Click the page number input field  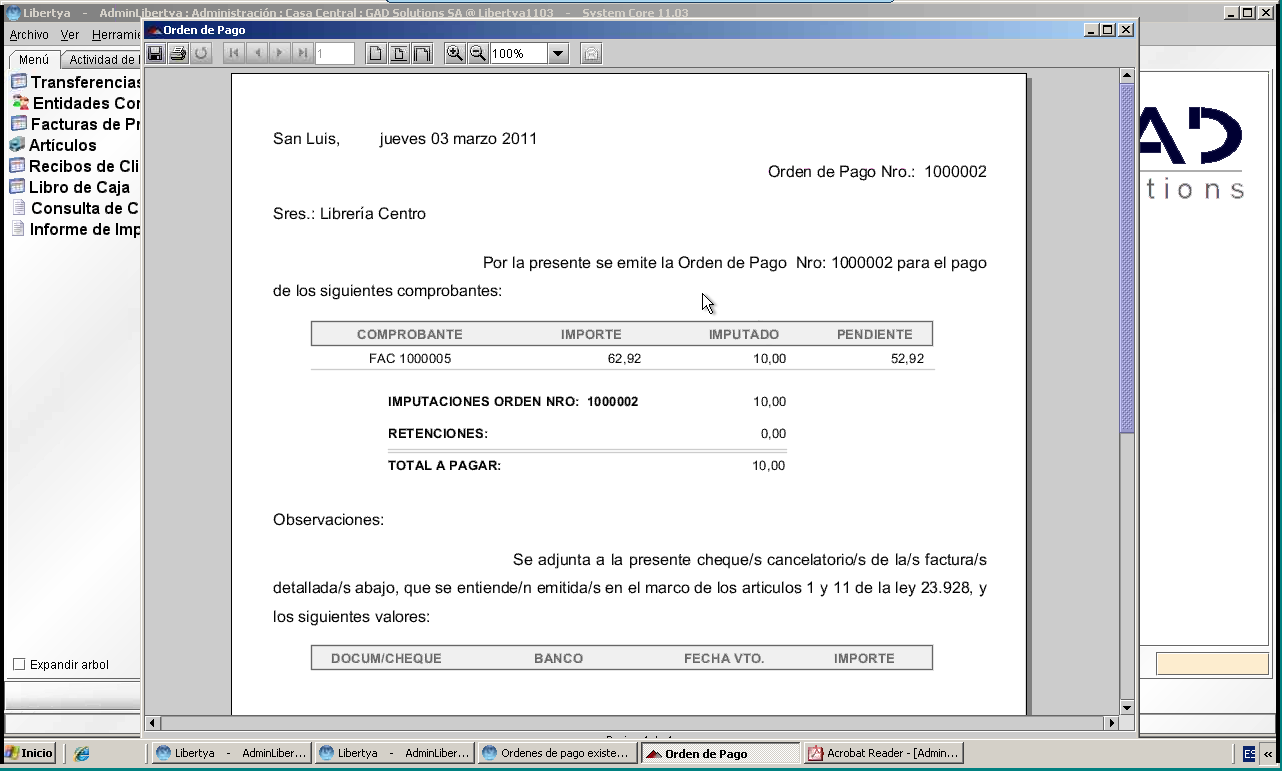pos(335,54)
